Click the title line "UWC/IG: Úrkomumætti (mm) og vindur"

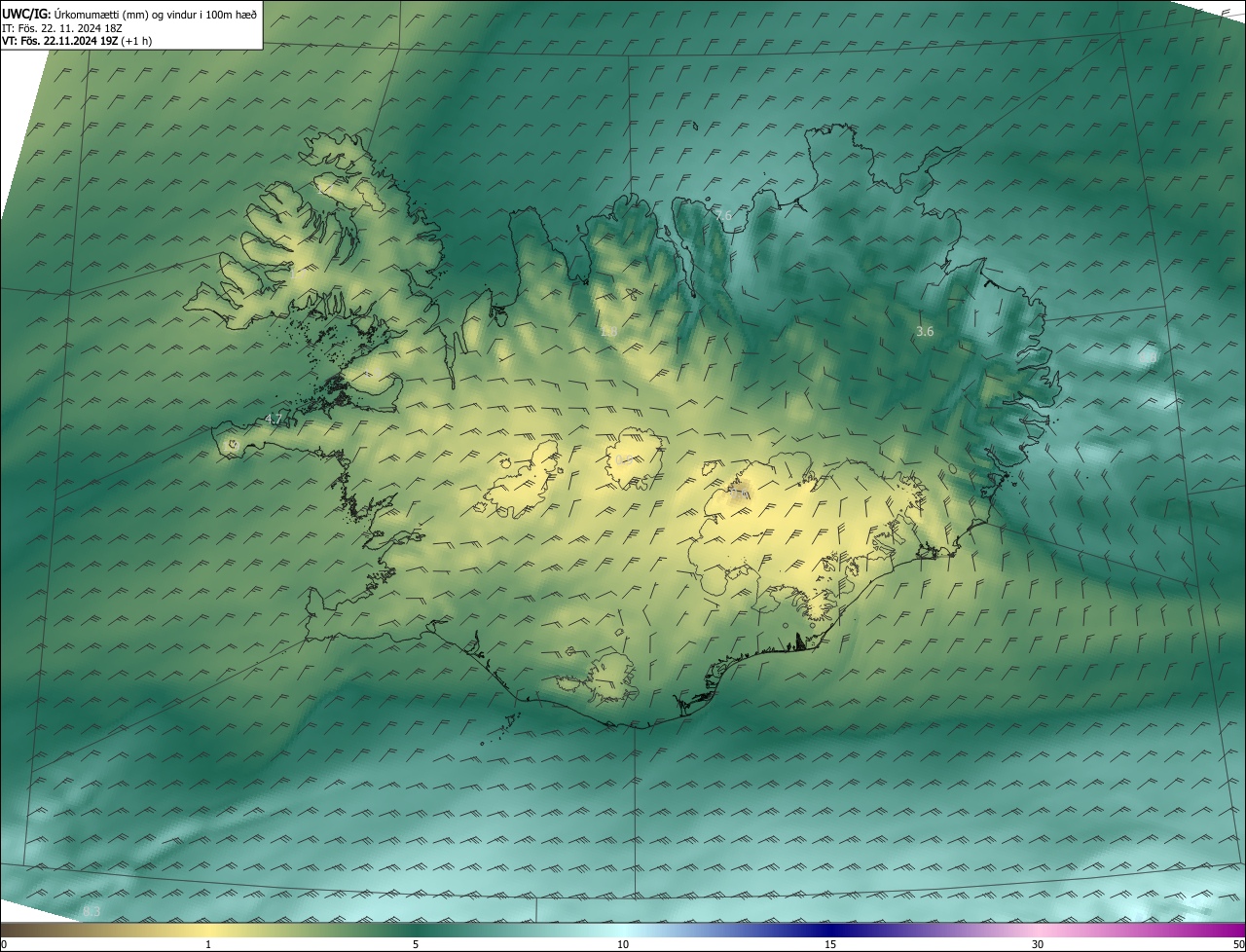tap(129, 14)
